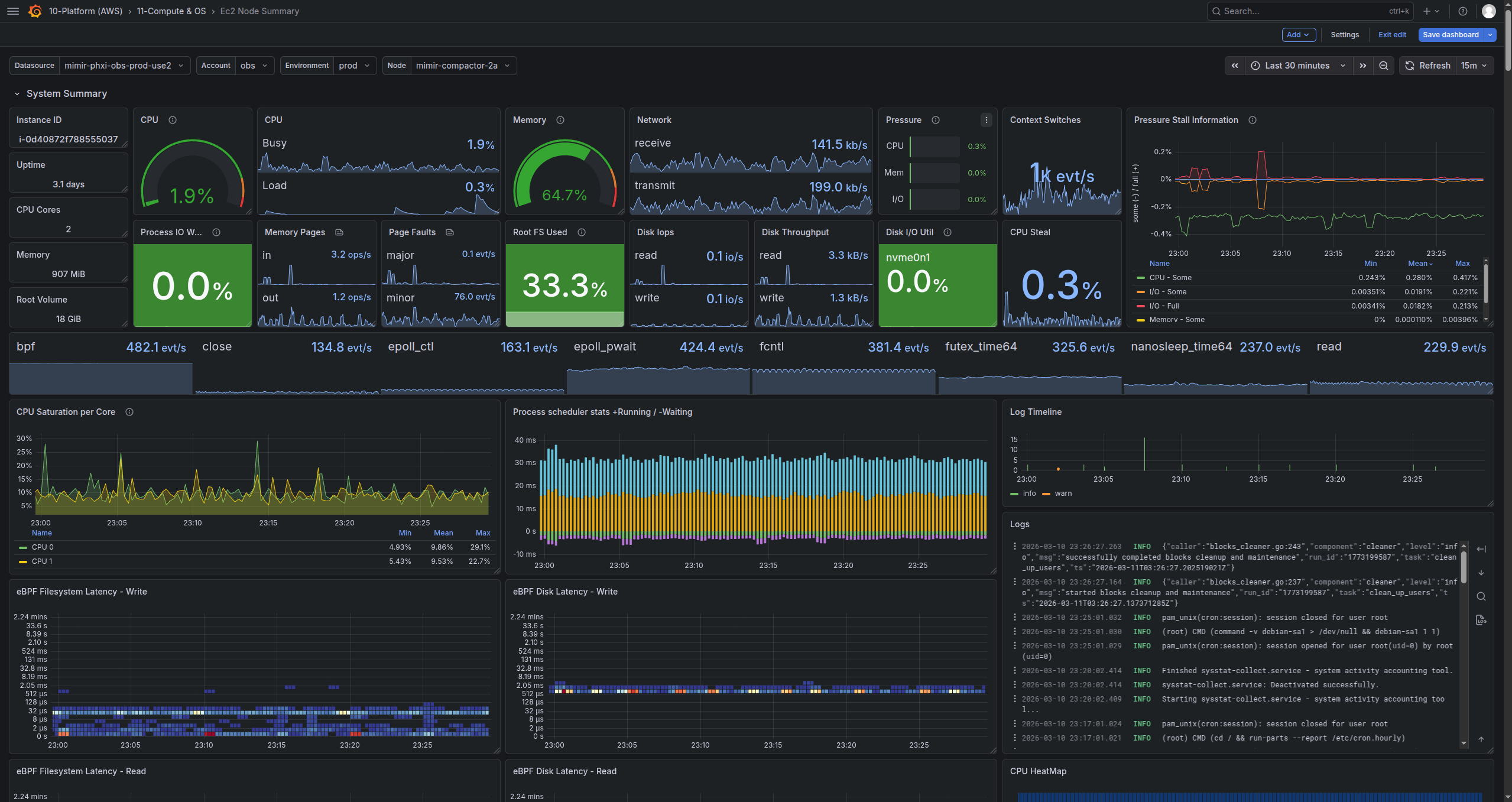Open the 15m auto-refresh interval dropdown
The image size is (1512, 802).
coord(1474,65)
